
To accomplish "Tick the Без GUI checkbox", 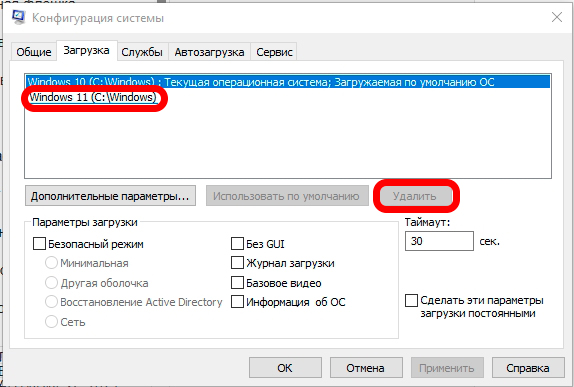I will click(x=238, y=244).
